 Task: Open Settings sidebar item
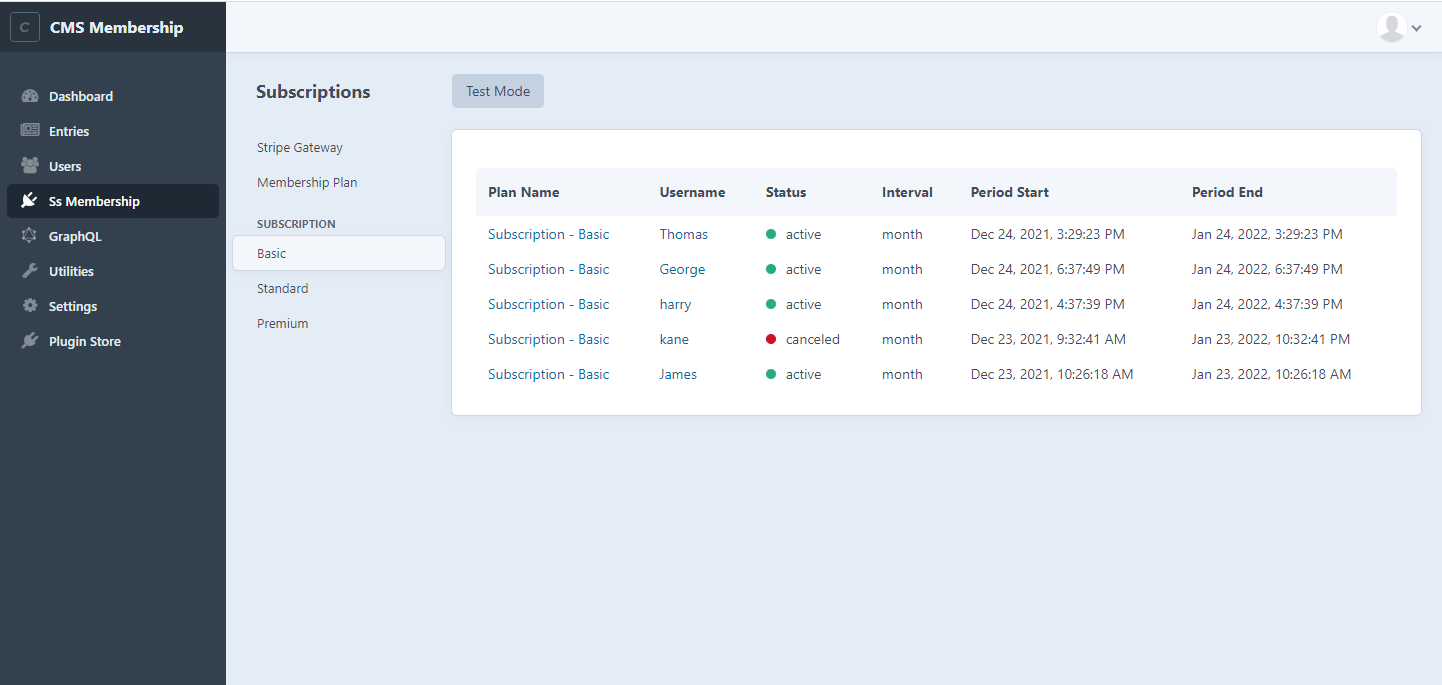point(113,306)
